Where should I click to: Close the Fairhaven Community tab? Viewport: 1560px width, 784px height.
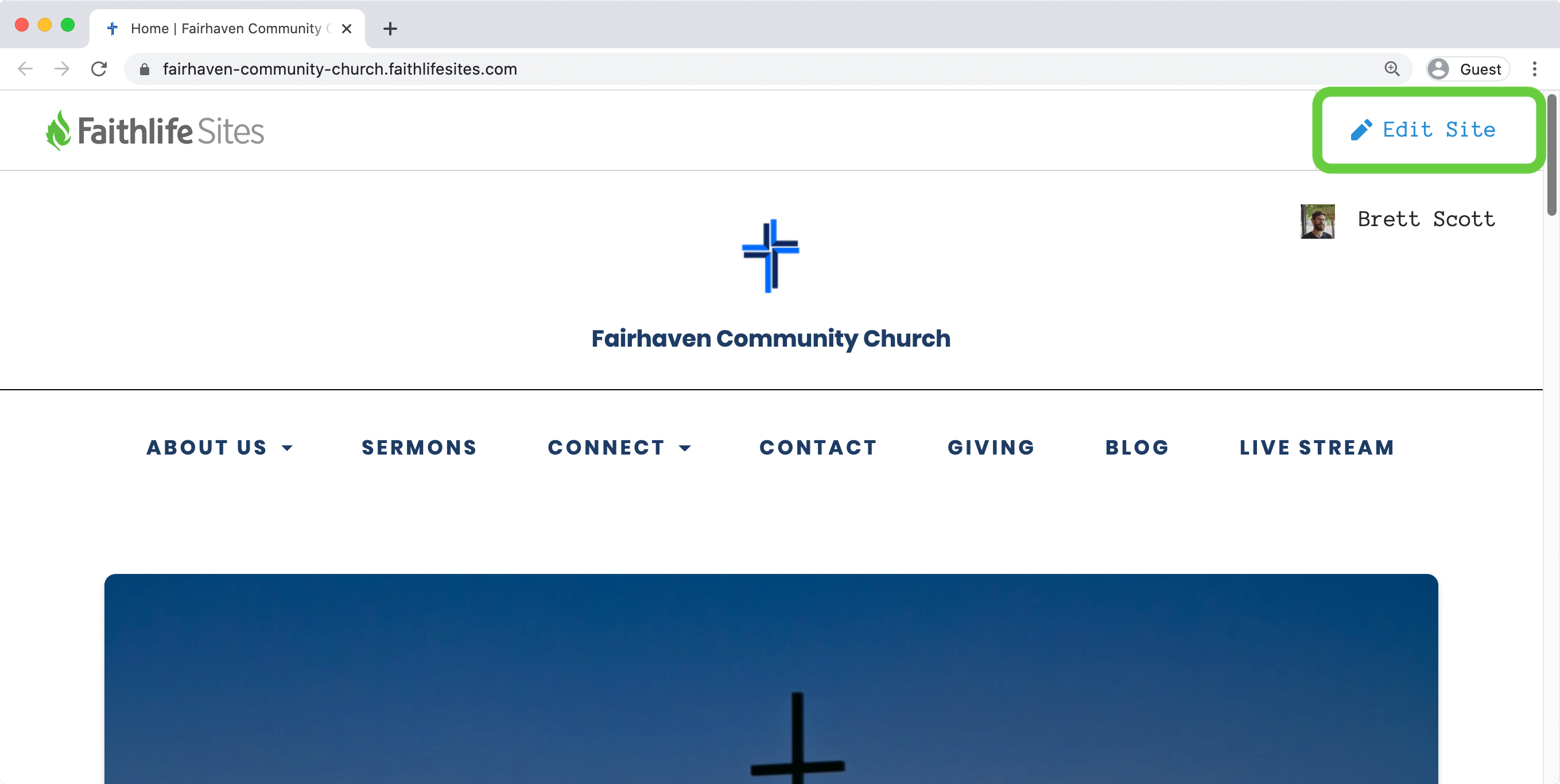tap(347, 29)
